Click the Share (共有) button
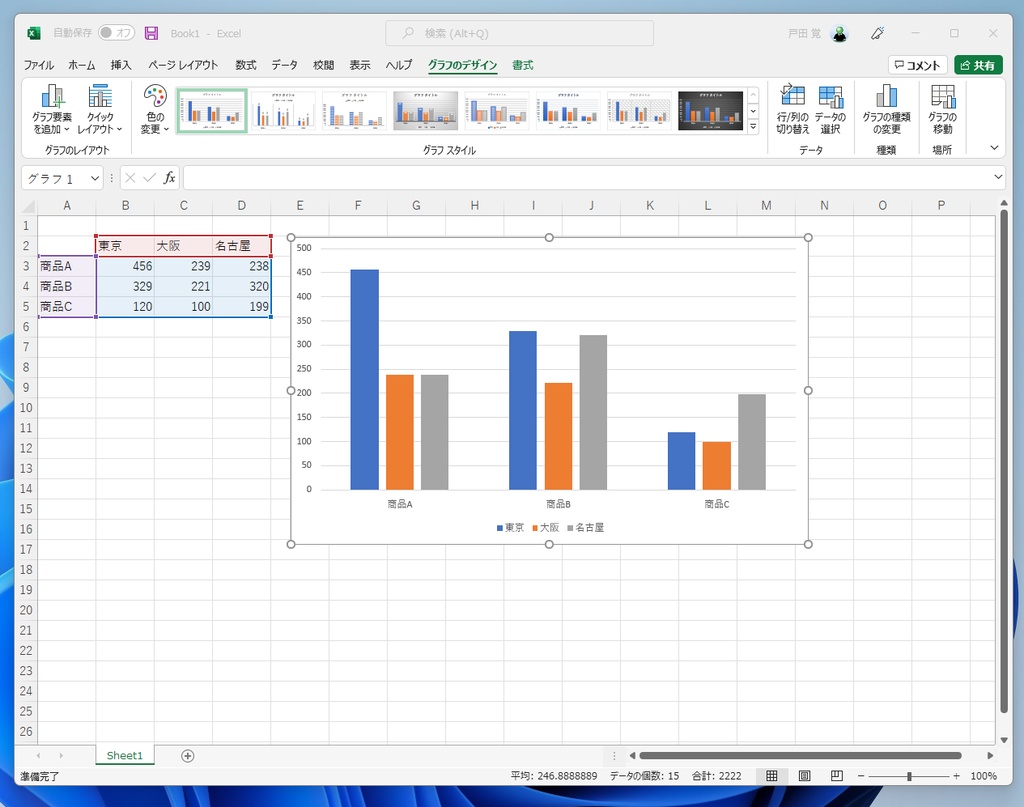Viewport: 1024px width, 807px height. [978, 65]
